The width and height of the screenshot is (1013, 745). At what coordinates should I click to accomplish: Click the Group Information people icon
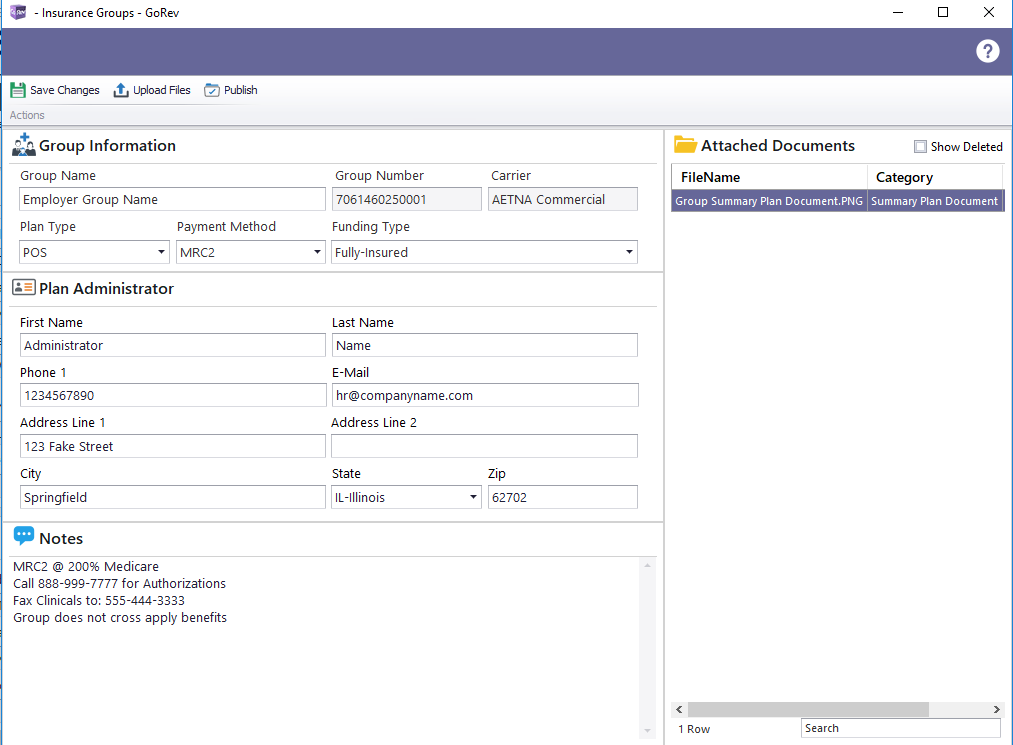click(x=24, y=145)
